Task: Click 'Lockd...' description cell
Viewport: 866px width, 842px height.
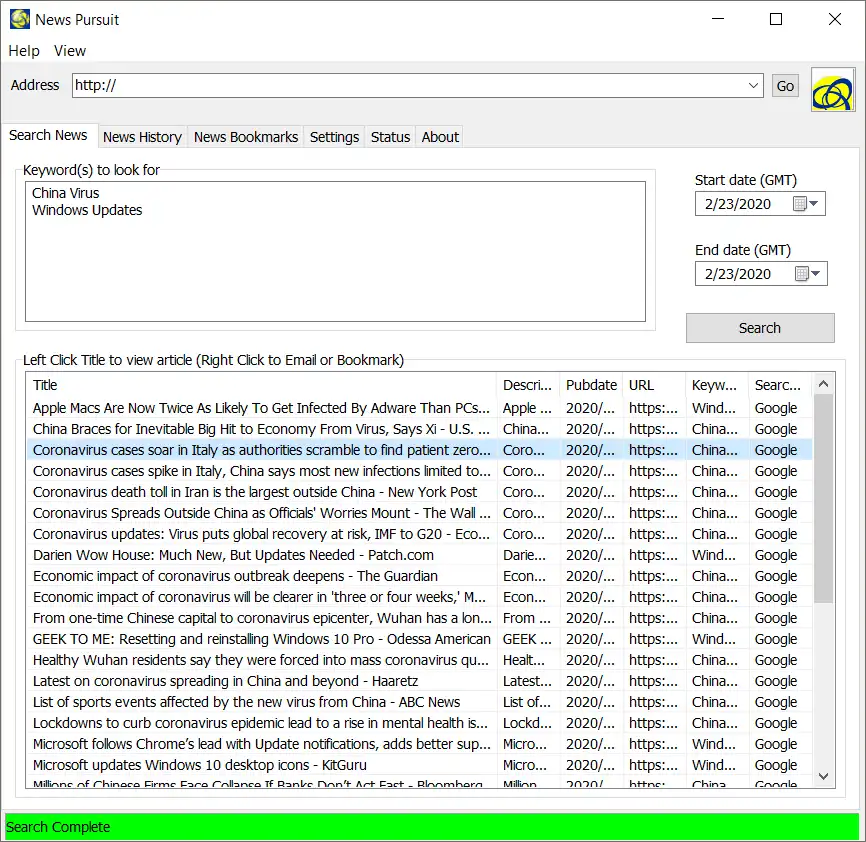Action: click(527, 723)
